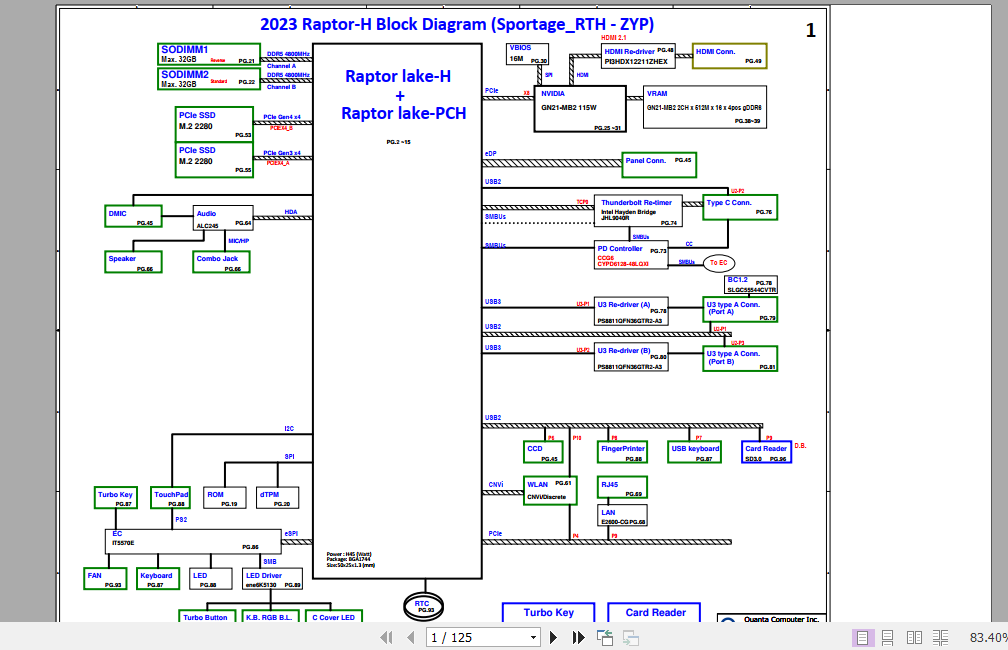Click the PD Controller block
This screenshot has width=1008, height=650.
[x=631, y=255]
